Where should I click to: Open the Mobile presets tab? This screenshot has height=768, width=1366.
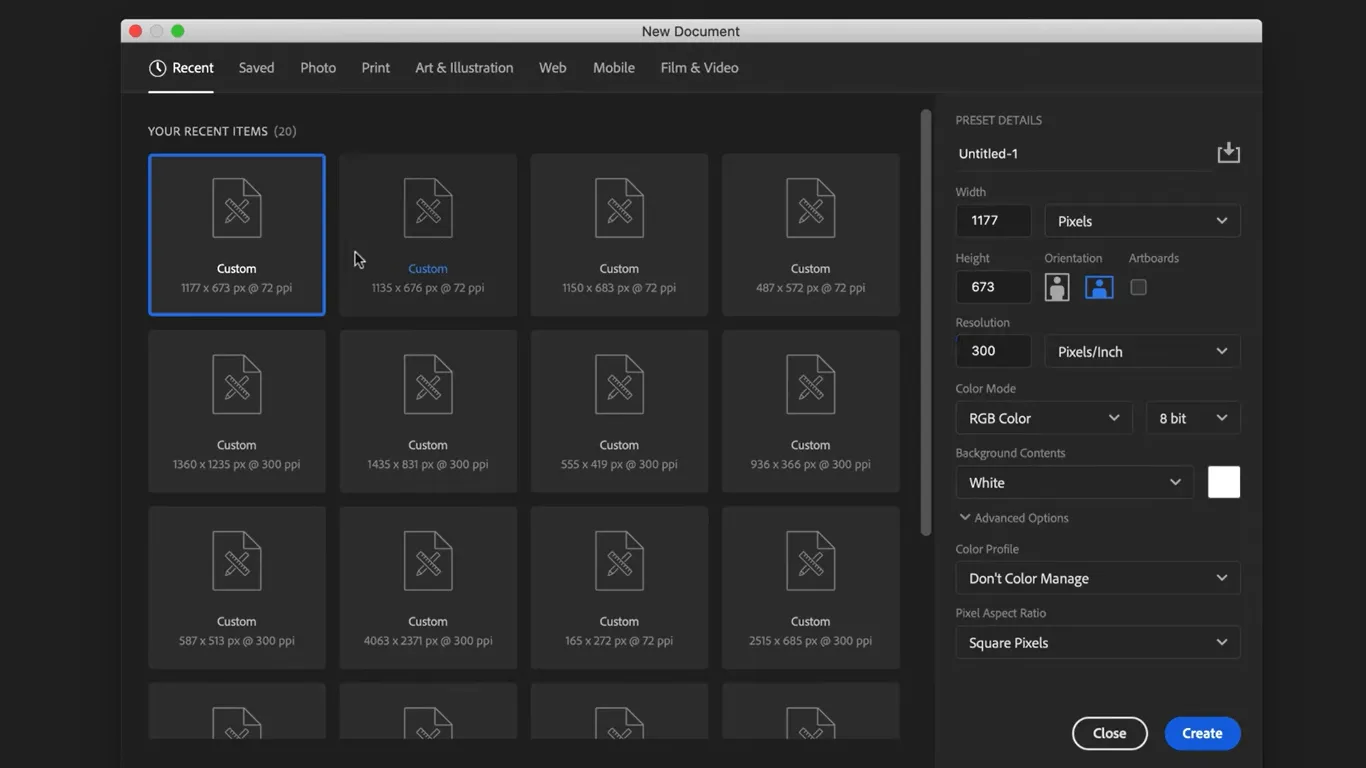614,68
